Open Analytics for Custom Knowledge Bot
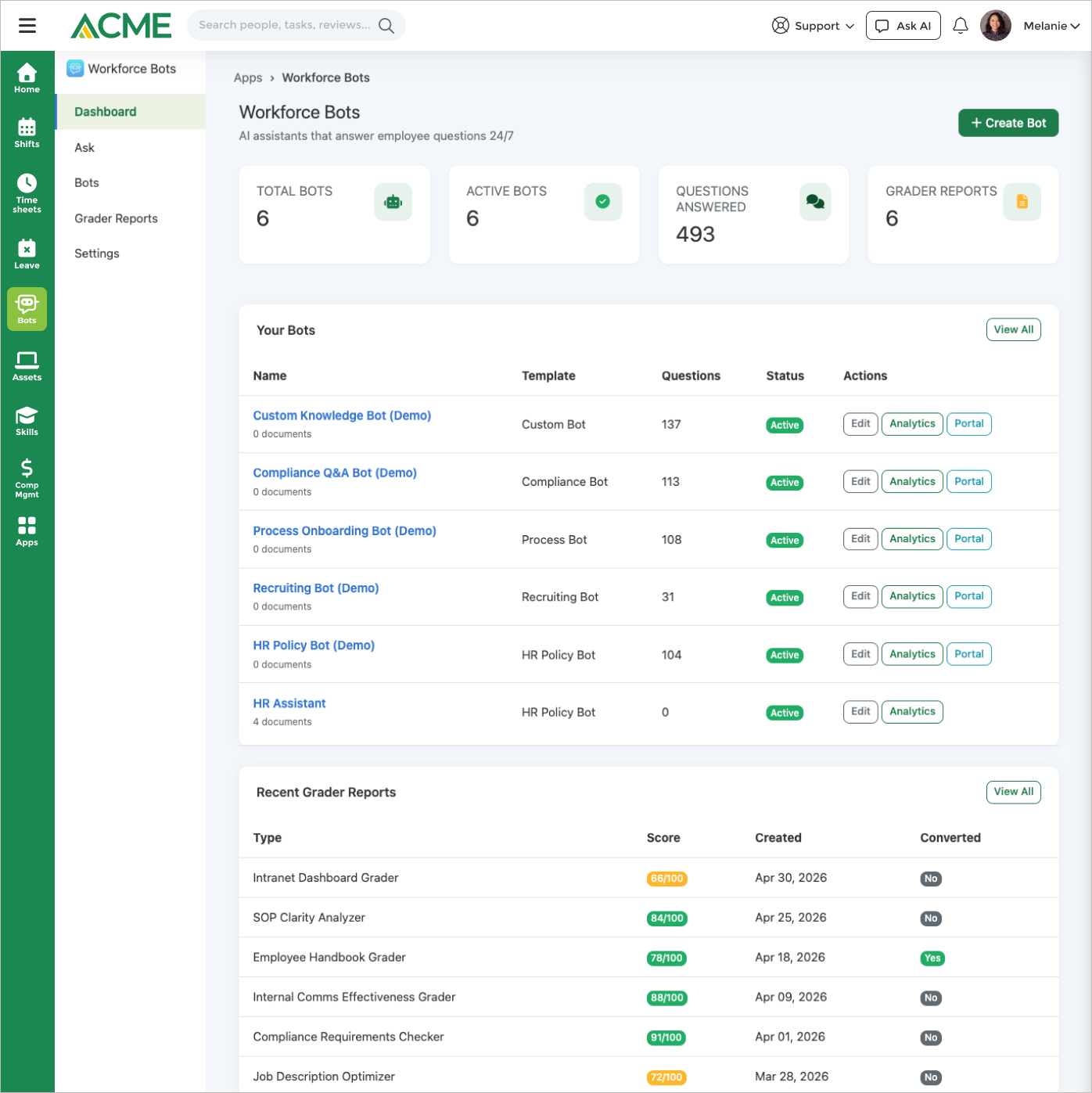 pos(912,423)
